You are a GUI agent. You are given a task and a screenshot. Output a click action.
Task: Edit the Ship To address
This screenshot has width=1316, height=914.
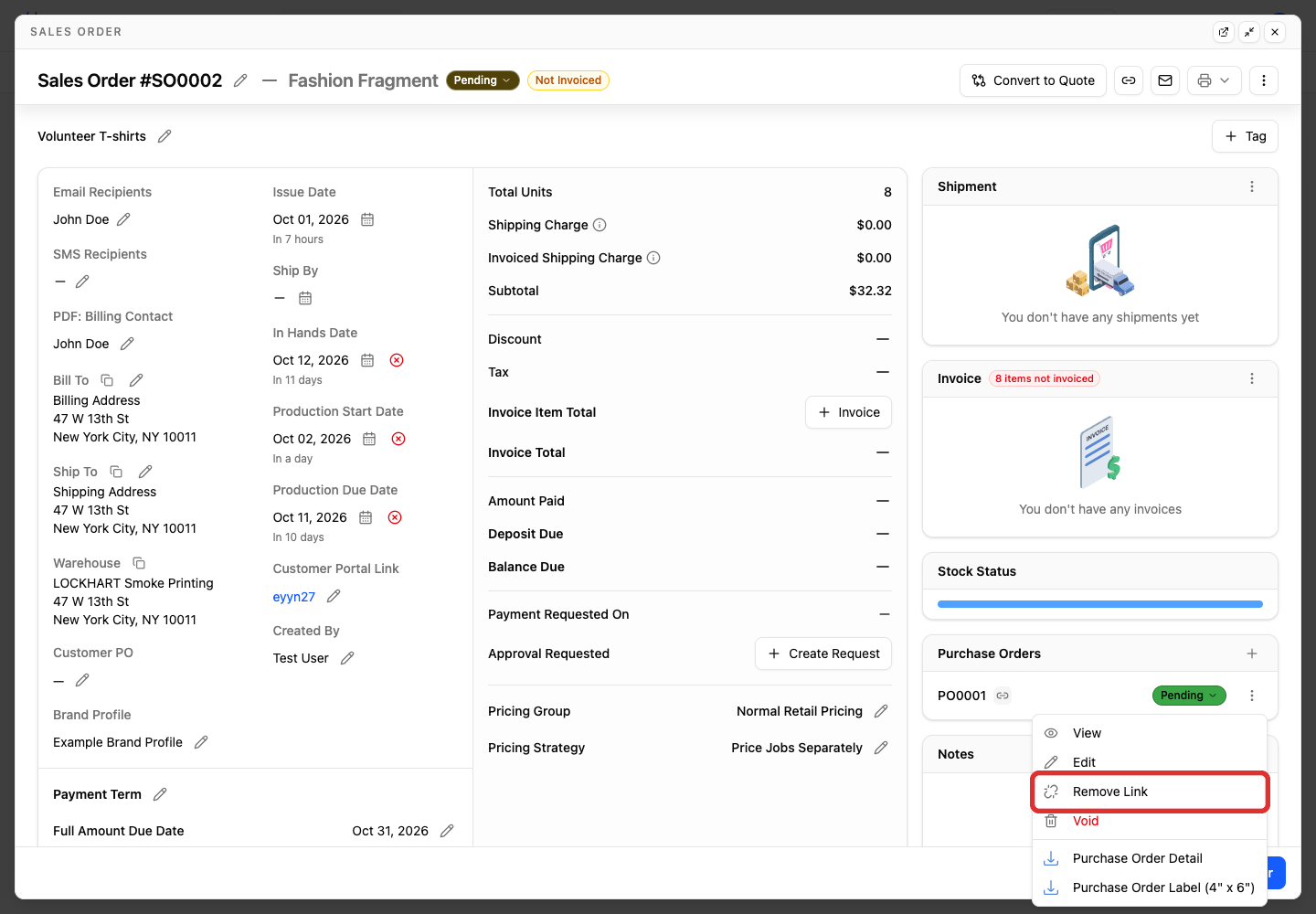pos(145,472)
